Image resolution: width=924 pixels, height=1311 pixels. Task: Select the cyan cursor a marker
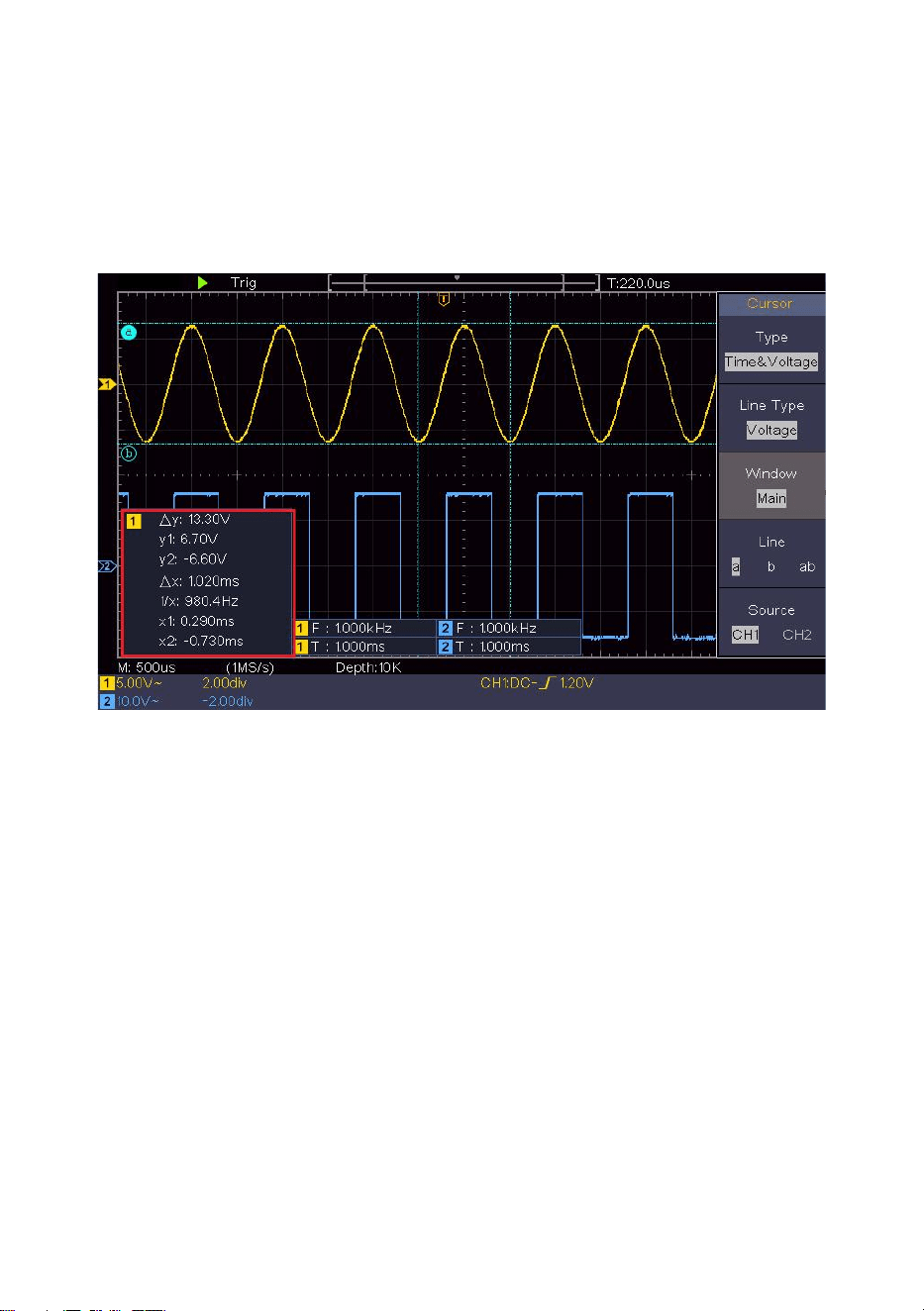pos(128,333)
